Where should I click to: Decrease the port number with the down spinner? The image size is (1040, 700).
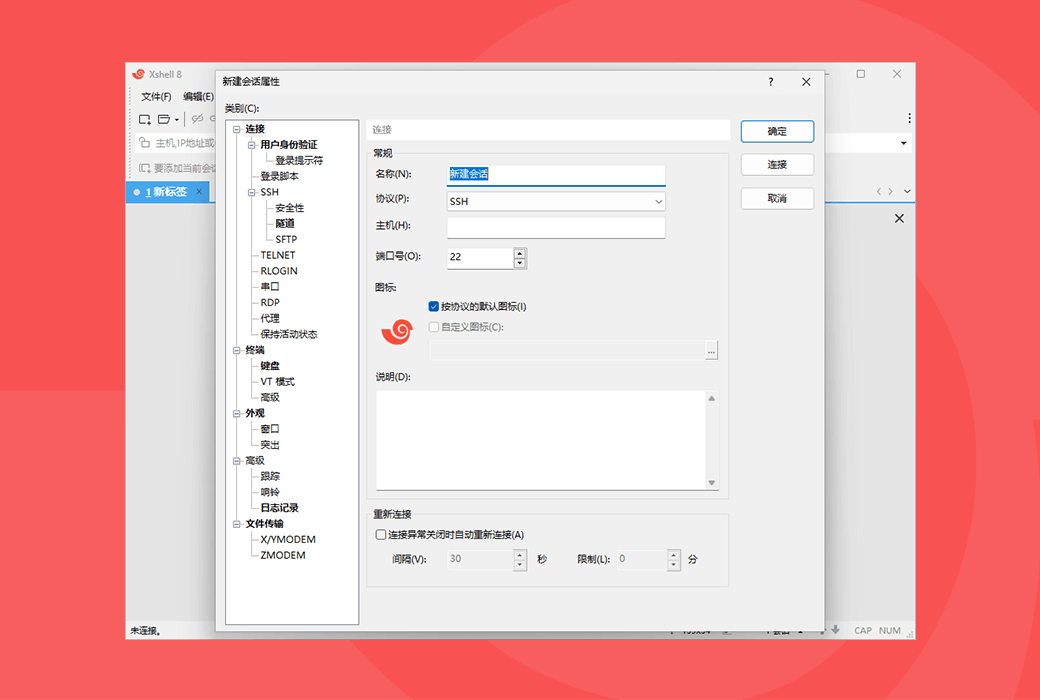pos(520,263)
